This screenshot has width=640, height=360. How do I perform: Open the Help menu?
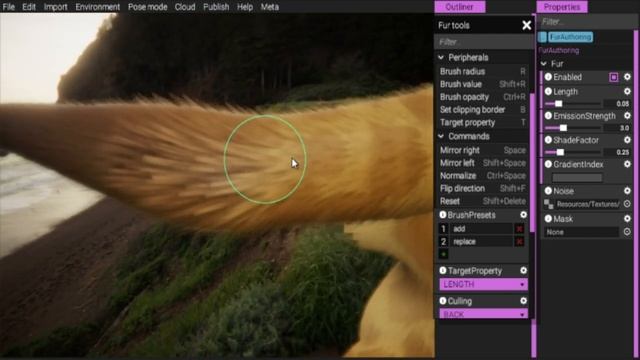tap(245, 7)
